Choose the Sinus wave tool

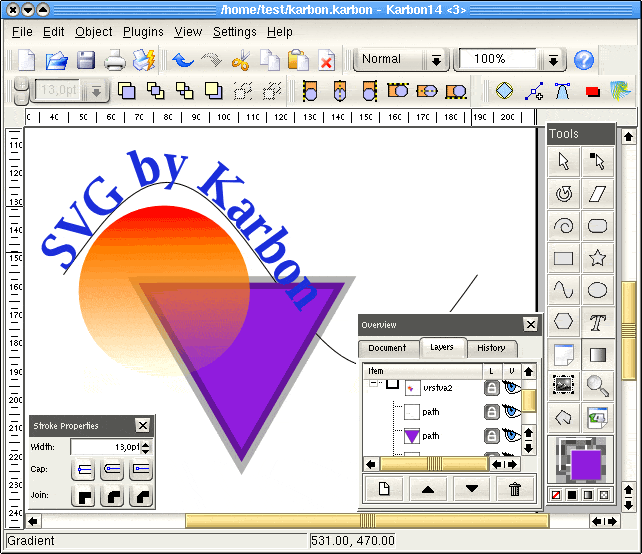pos(564,290)
